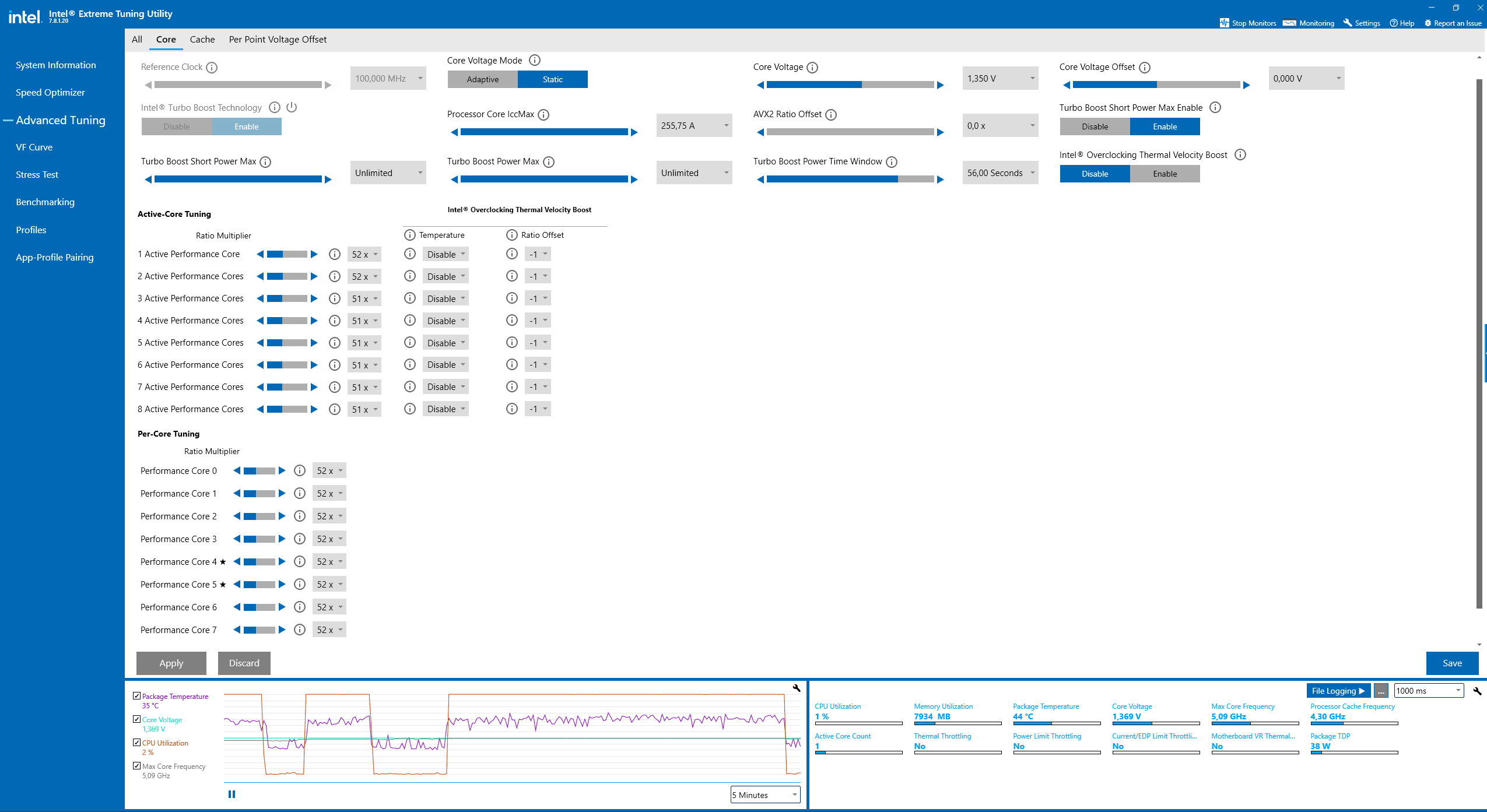Click Stop Monitors in top bar
This screenshot has height=812, width=1487.
(1248, 23)
